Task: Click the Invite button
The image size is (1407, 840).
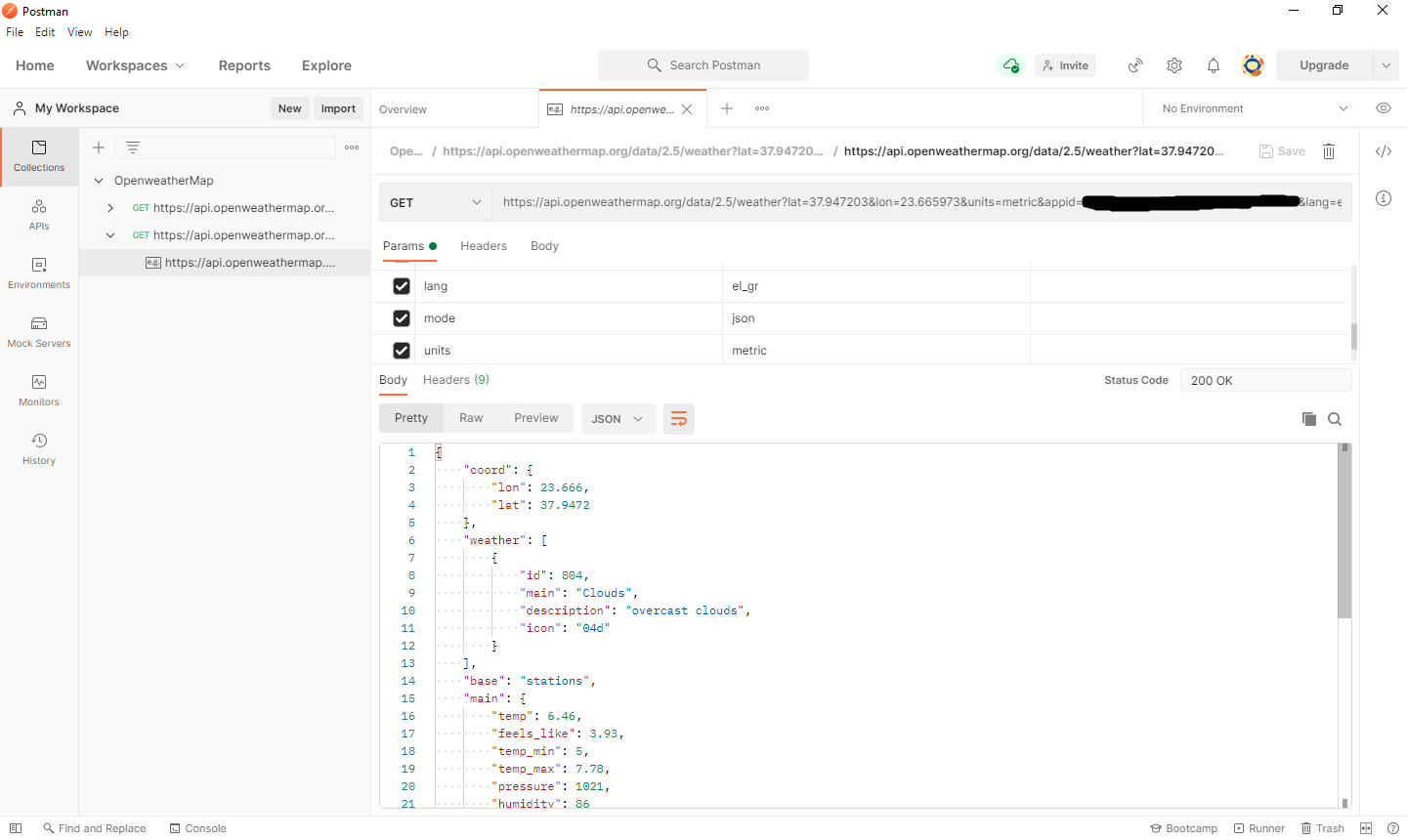Action: 1065,65
